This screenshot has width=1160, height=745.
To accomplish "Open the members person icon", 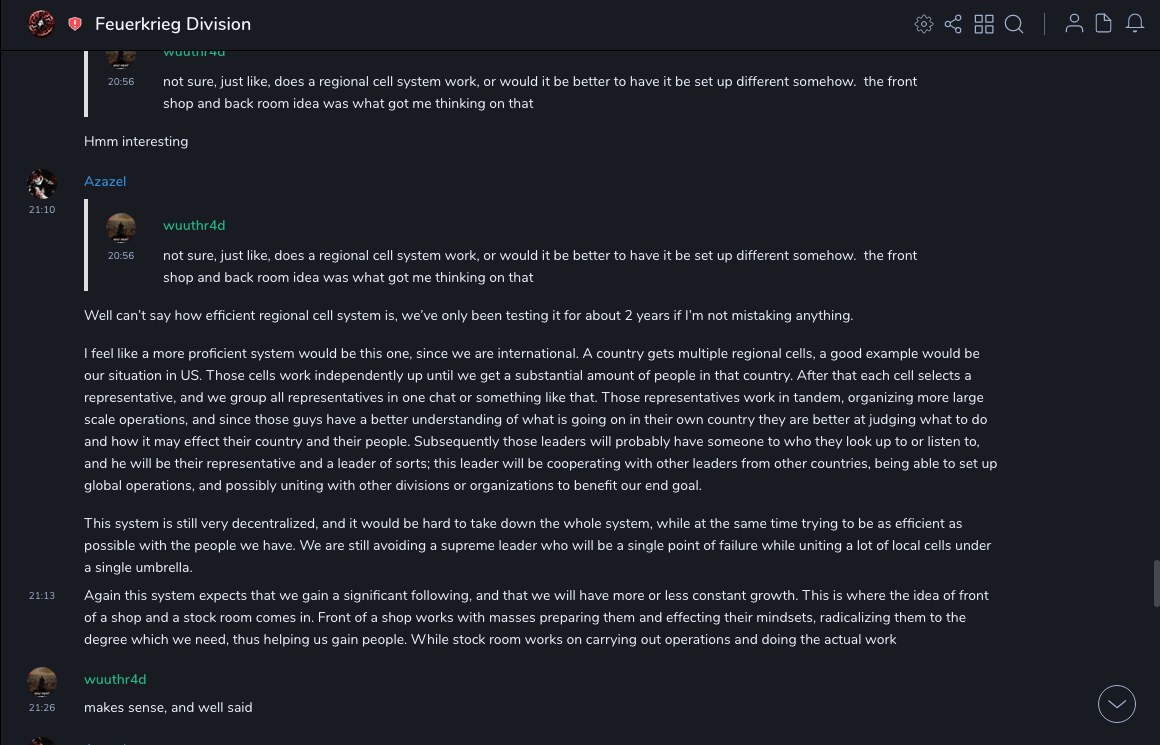I will tap(1074, 24).
